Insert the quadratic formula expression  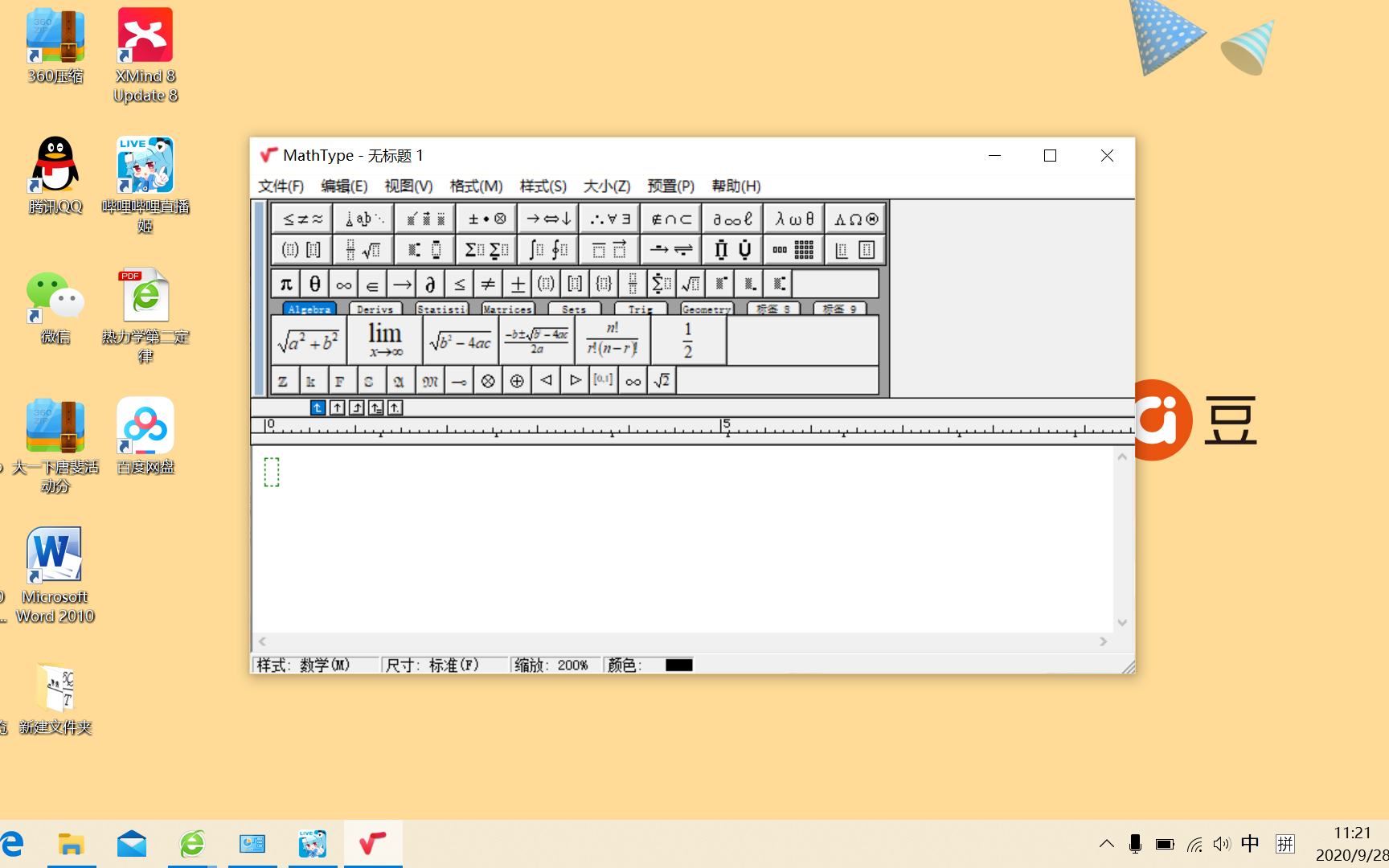(x=536, y=339)
